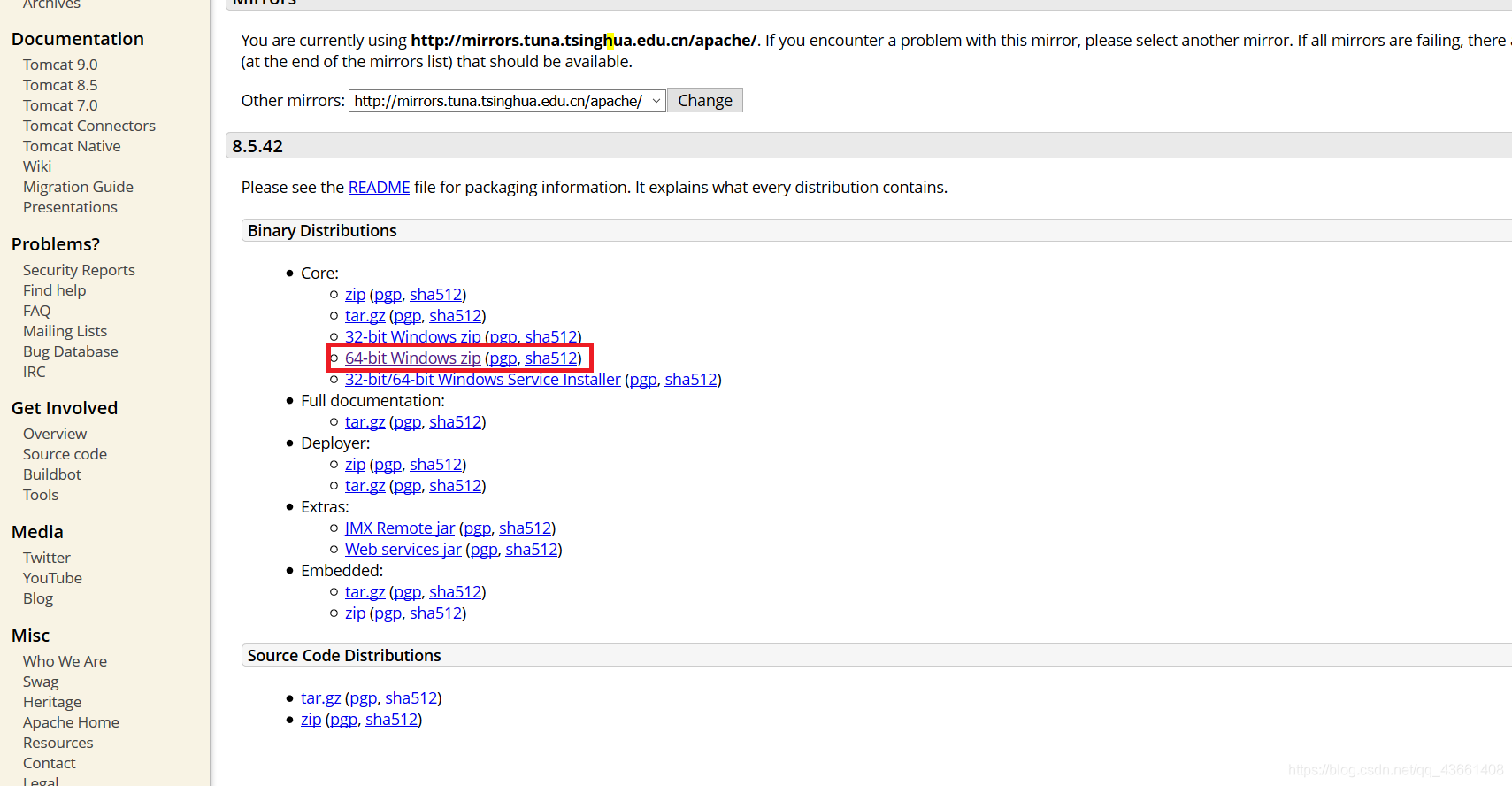The height and width of the screenshot is (786, 1512).
Task: Download the source code zip
Action: [311, 720]
